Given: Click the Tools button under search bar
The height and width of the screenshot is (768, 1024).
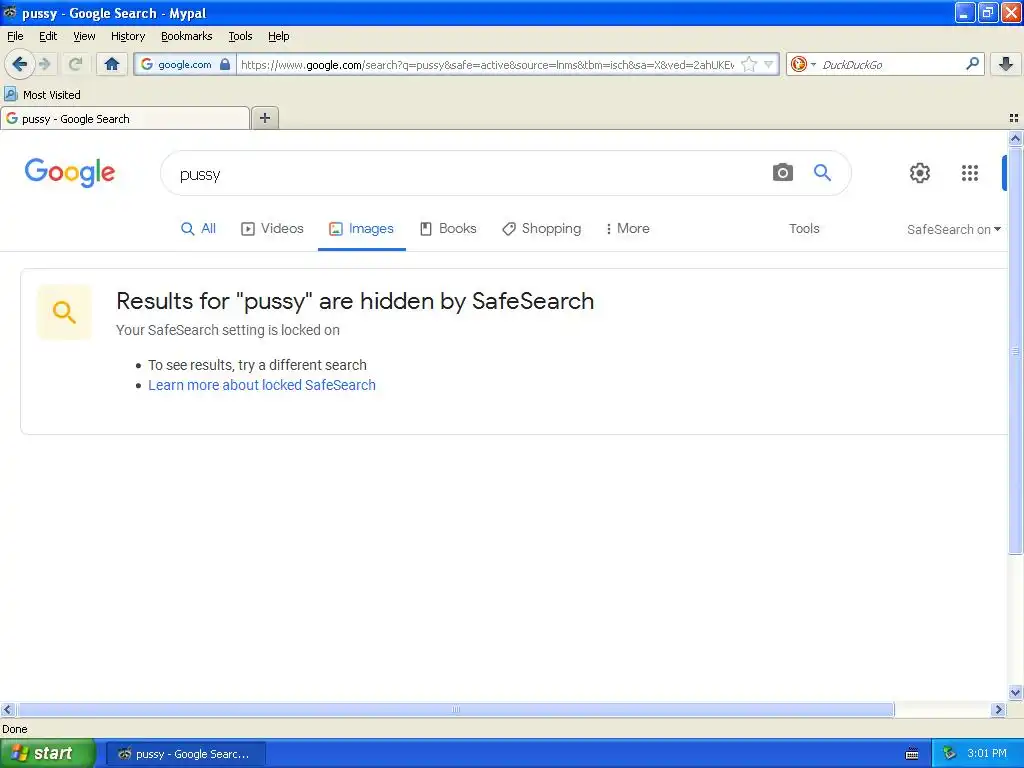Looking at the screenshot, I should 804,229.
